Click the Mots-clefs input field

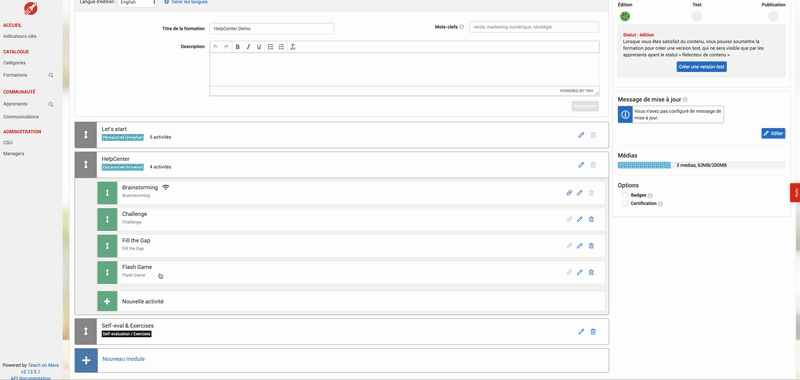click(x=534, y=27)
